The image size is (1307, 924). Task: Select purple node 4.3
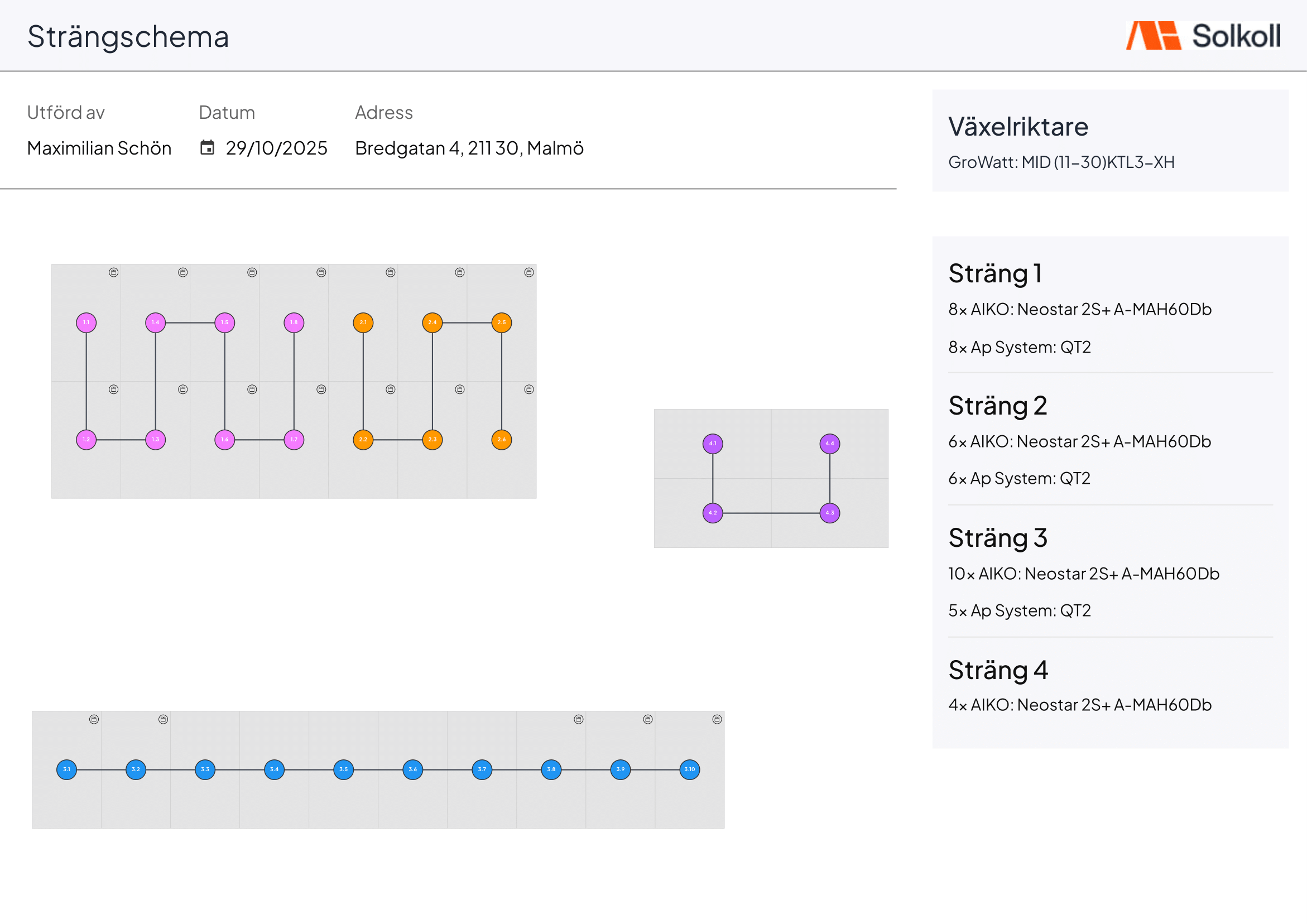click(x=830, y=513)
